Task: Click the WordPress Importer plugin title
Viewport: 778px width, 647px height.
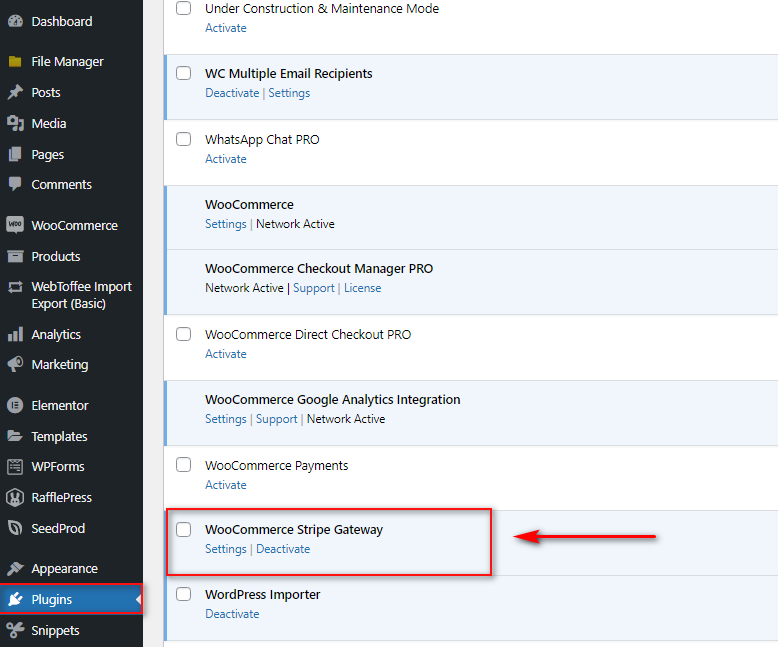Action: click(x=262, y=594)
